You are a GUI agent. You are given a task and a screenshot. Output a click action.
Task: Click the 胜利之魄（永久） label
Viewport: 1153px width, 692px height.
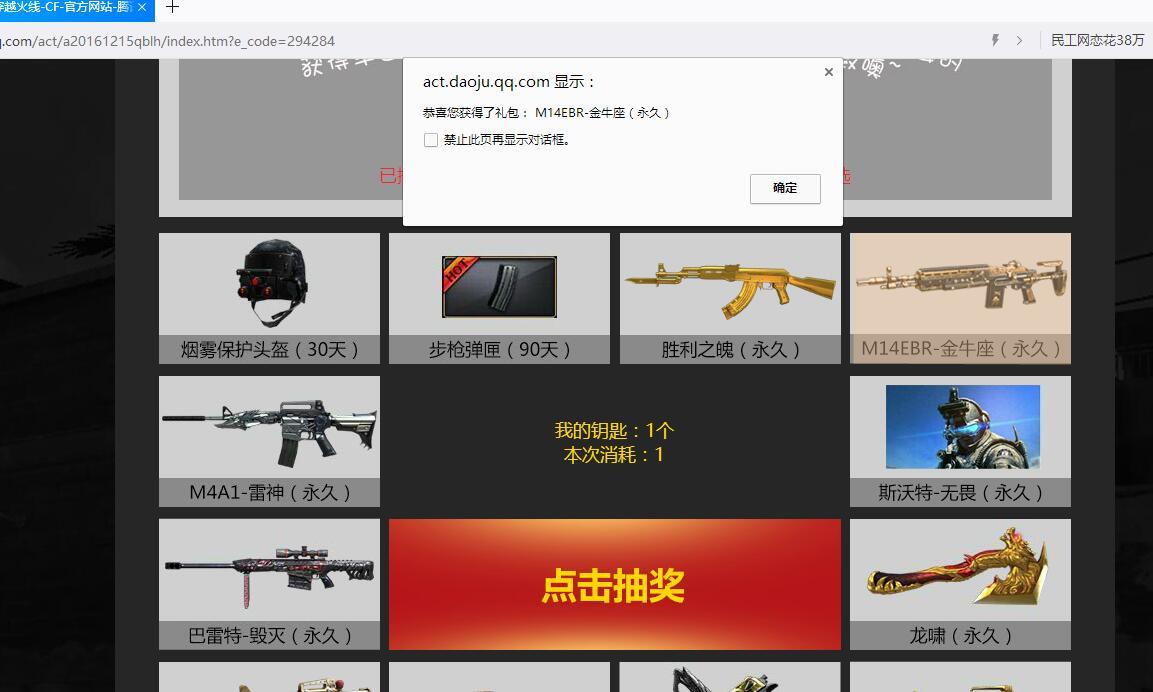point(730,349)
